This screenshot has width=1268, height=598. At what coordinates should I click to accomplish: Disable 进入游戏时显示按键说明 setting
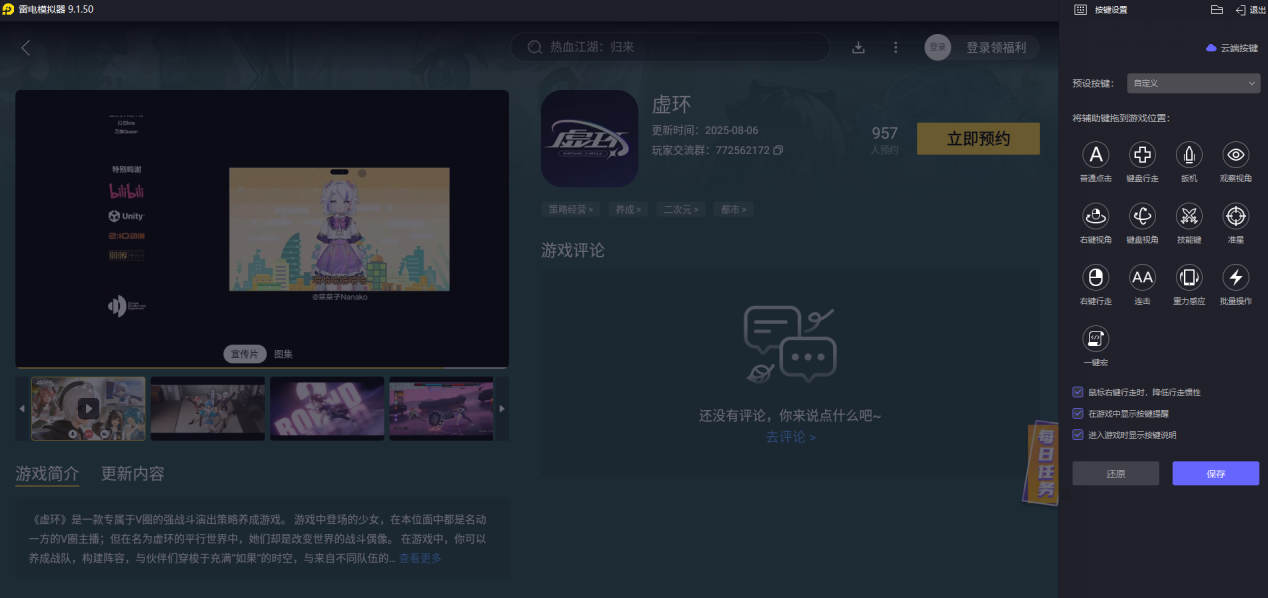click(1077, 435)
